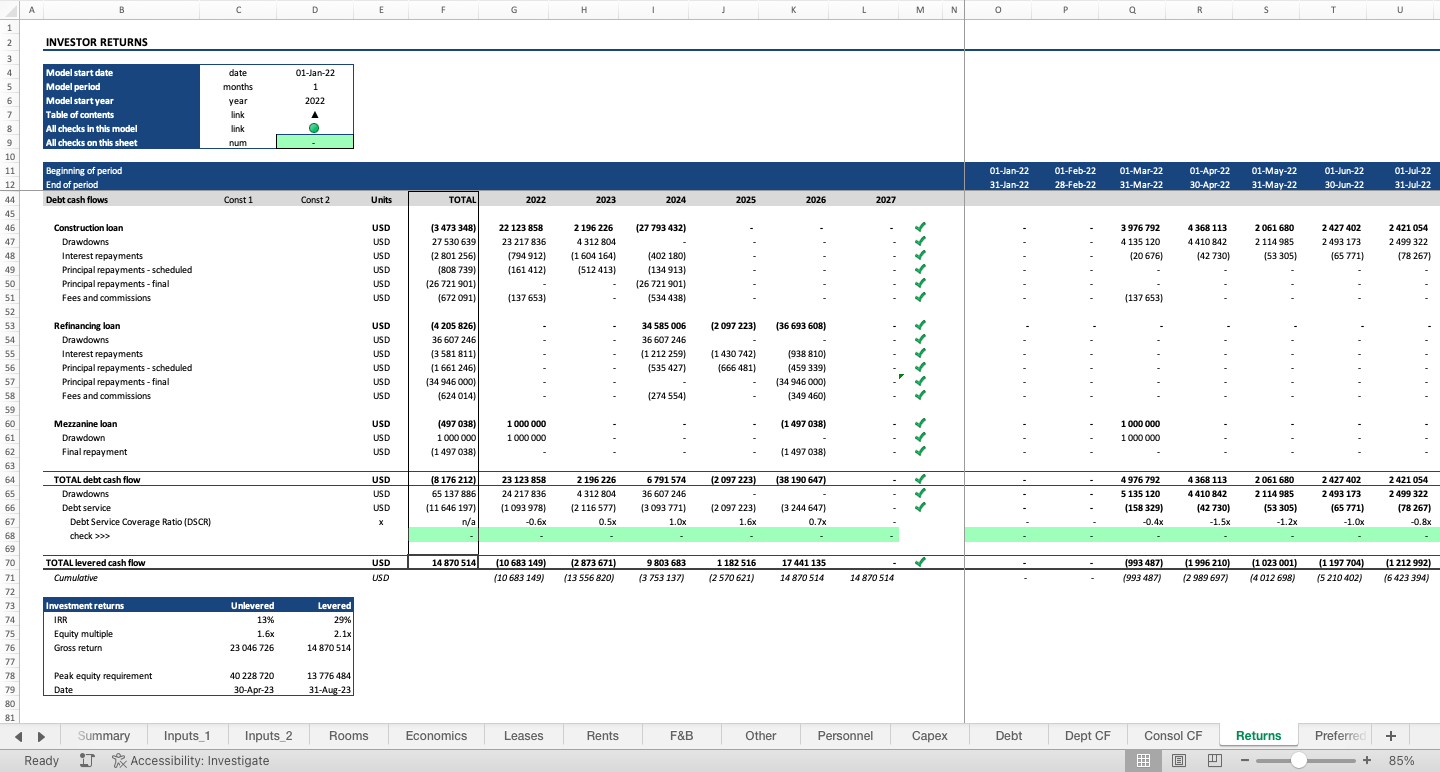Image resolution: width=1440 pixels, height=772 pixels.
Task: Add a new sheet with the plus icon
Action: (1390, 735)
